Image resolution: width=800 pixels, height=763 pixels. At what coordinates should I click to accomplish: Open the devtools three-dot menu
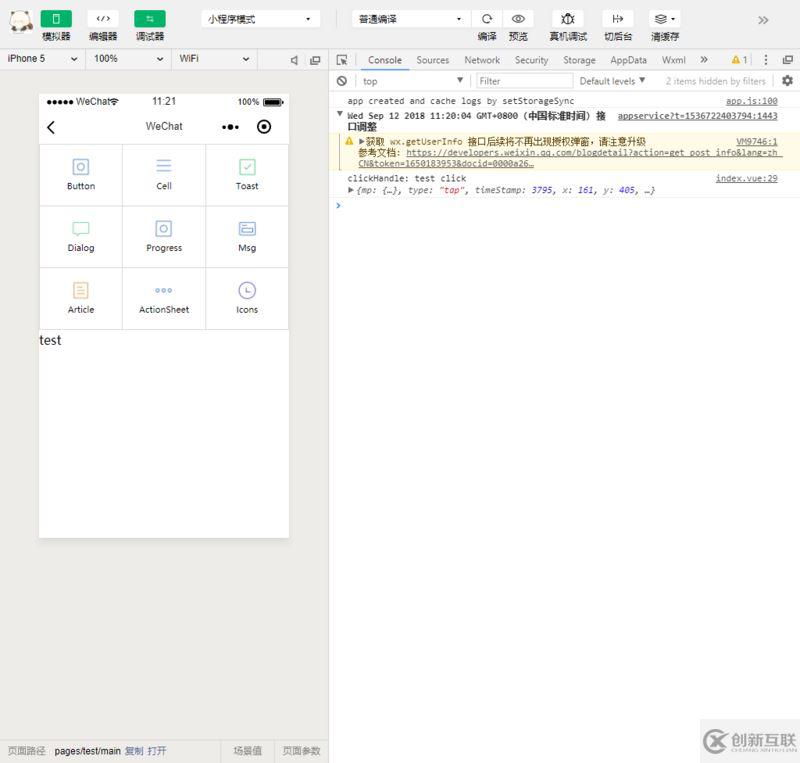[765, 60]
